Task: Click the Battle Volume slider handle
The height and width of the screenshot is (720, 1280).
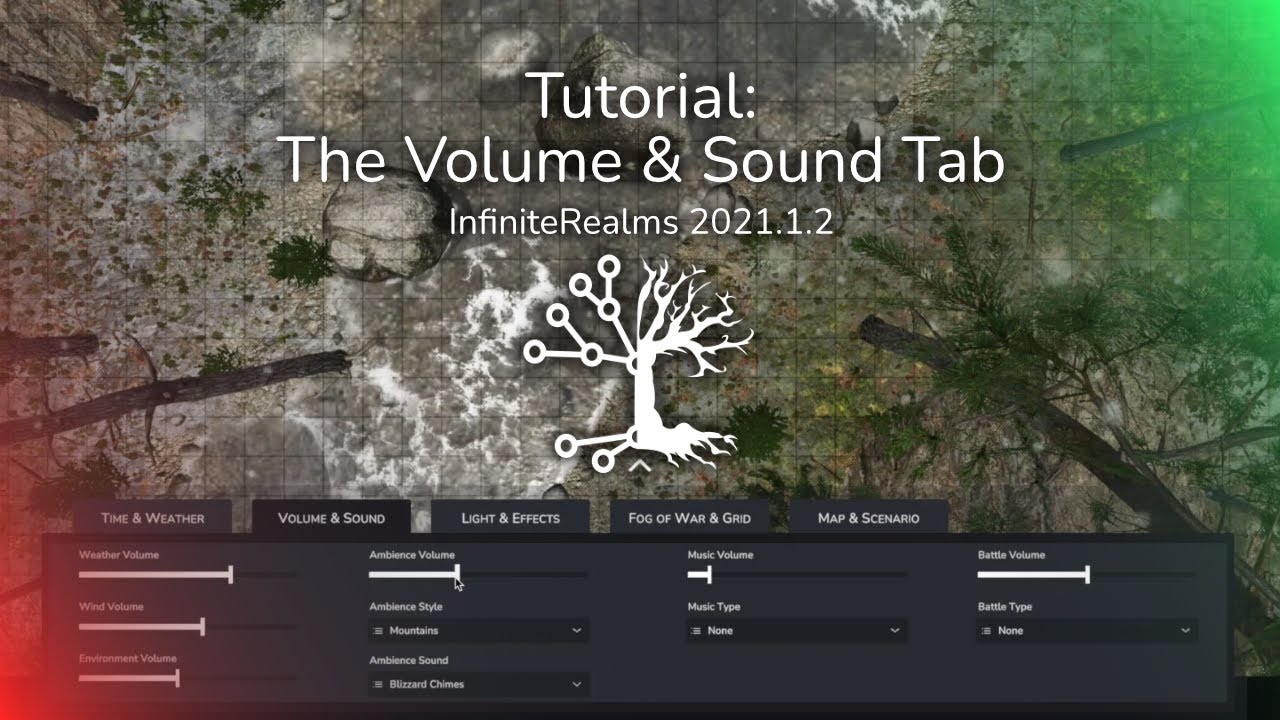Action: (x=1087, y=575)
